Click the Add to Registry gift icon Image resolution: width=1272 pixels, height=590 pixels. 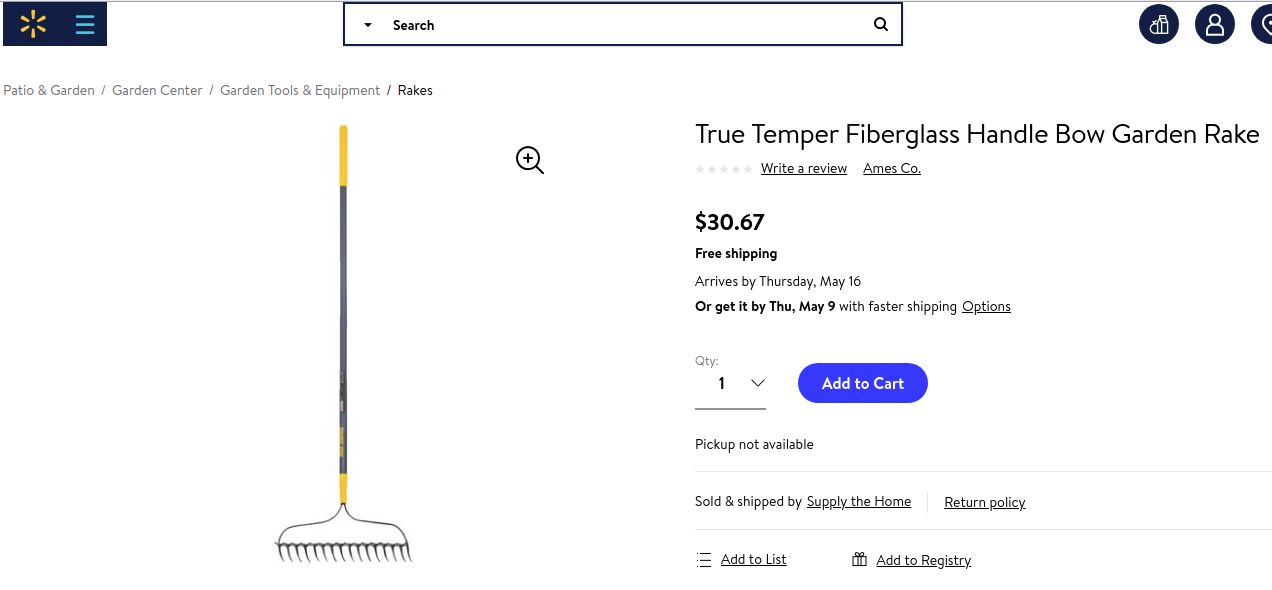click(859, 559)
